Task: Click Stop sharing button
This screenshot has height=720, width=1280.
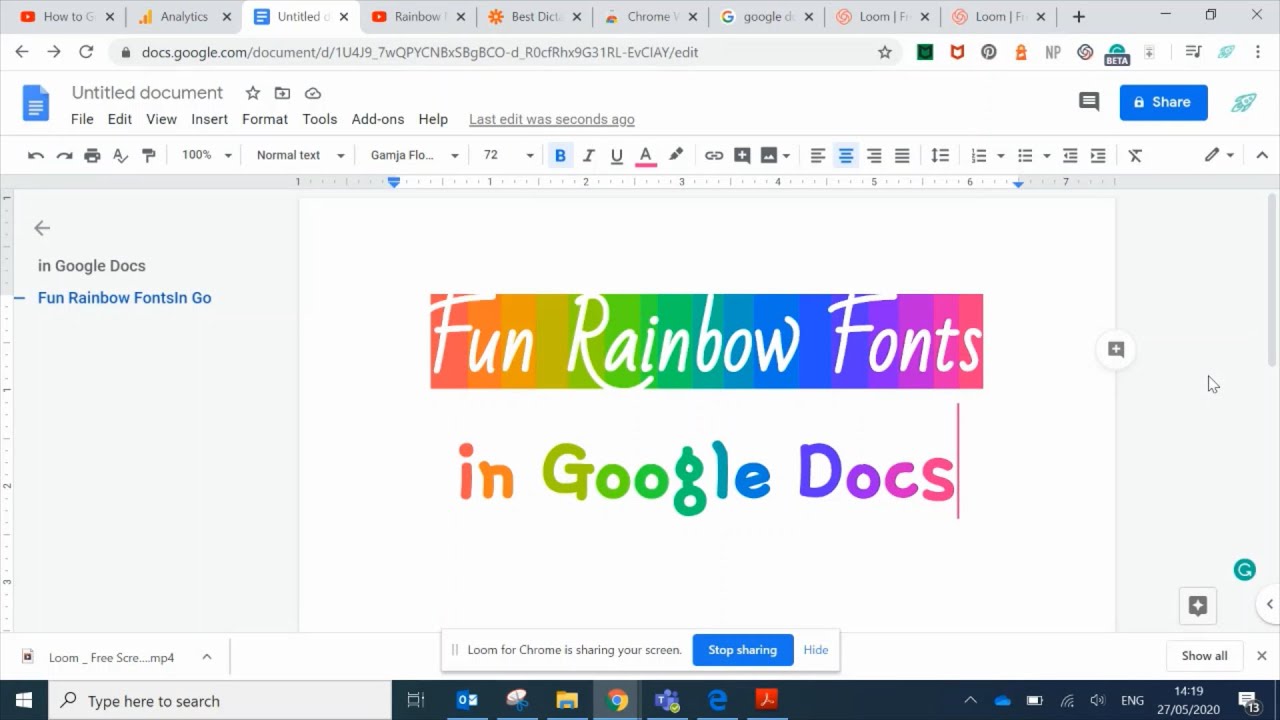Action: click(x=743, y=650)
